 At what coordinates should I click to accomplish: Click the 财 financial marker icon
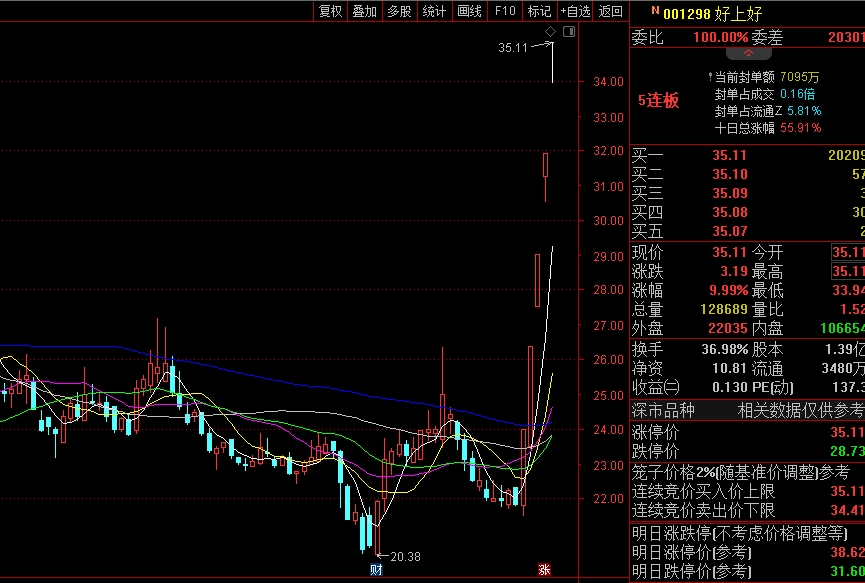[x=375, y=570]
